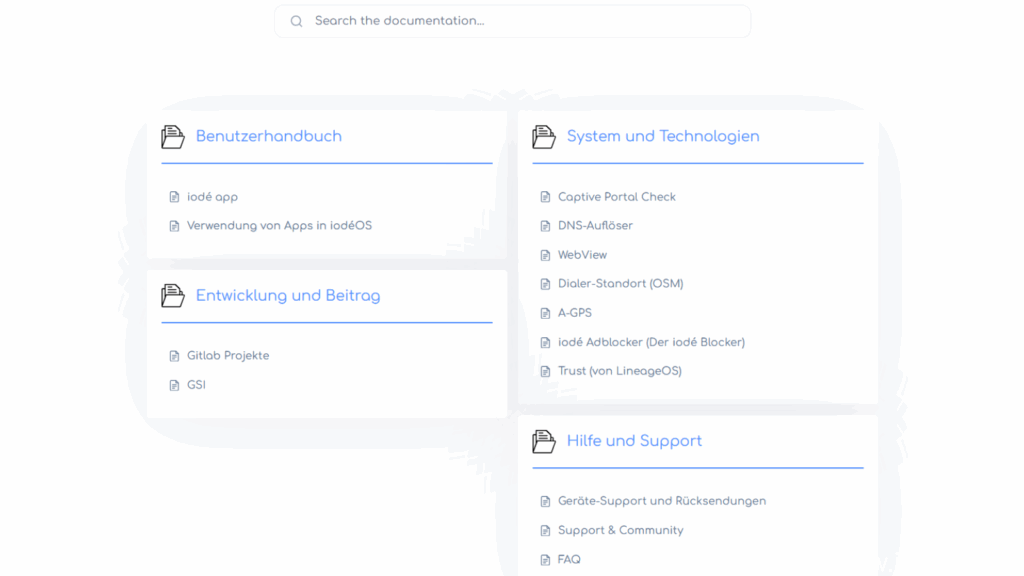Image resolution: width=1024 pixels, height=576 pixels.
Task: Click document icon next to A-GPS
Action: pyautogui.click(x=545, y=313)
